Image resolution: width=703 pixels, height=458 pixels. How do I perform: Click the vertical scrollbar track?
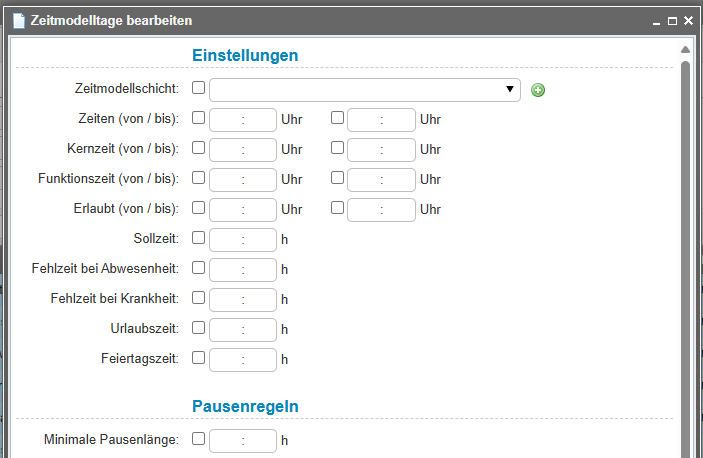coord(685,260)
